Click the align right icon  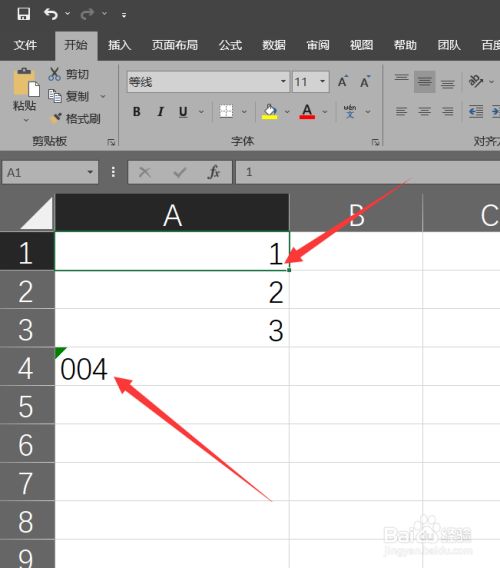pos(448,111)
